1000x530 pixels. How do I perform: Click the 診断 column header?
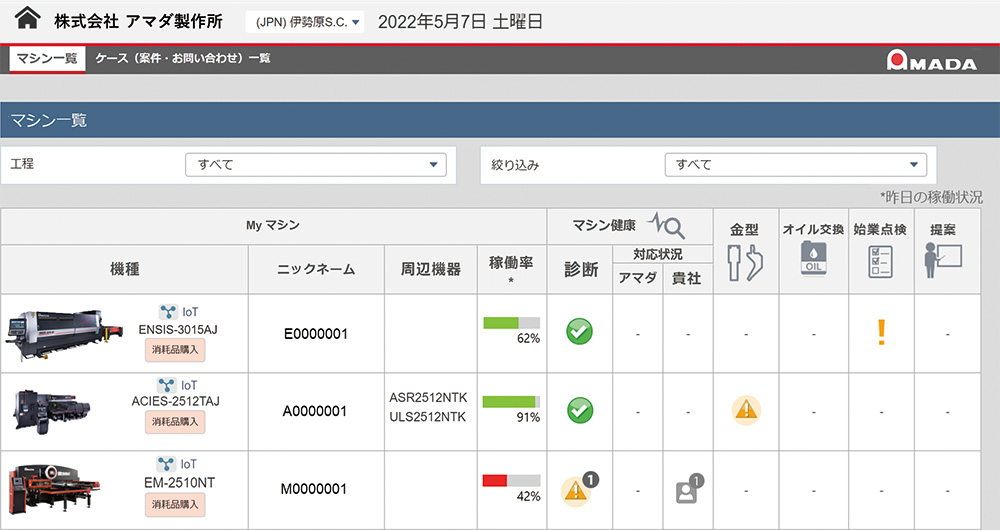(x=581, y=269)
